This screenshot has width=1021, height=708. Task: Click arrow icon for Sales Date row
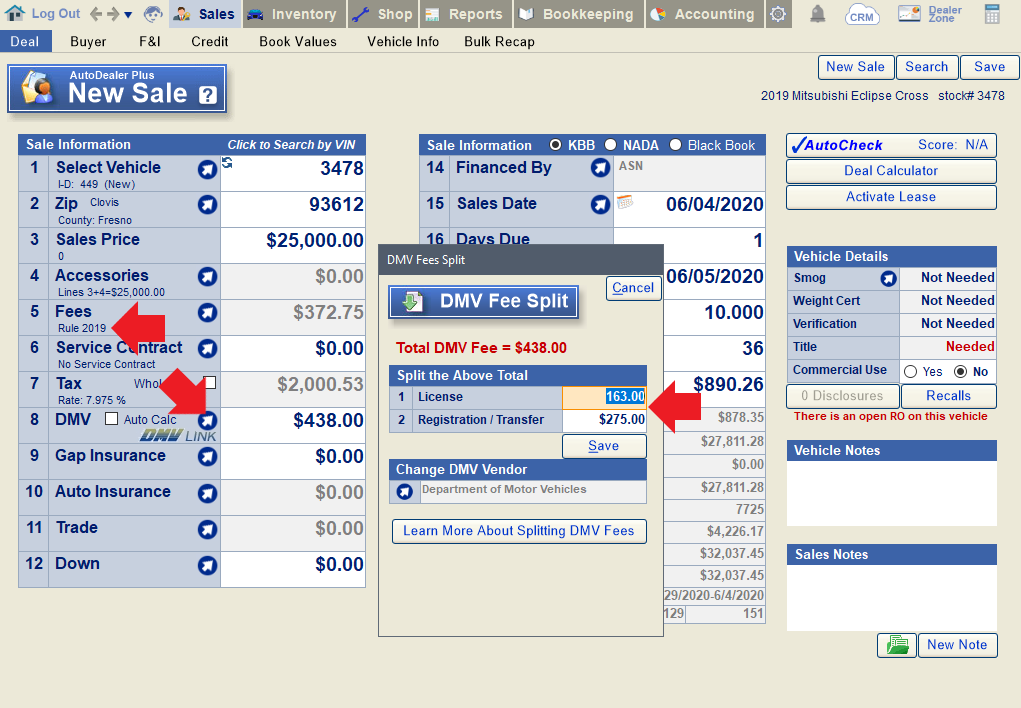pyautogui.click(x=600, y=205)
